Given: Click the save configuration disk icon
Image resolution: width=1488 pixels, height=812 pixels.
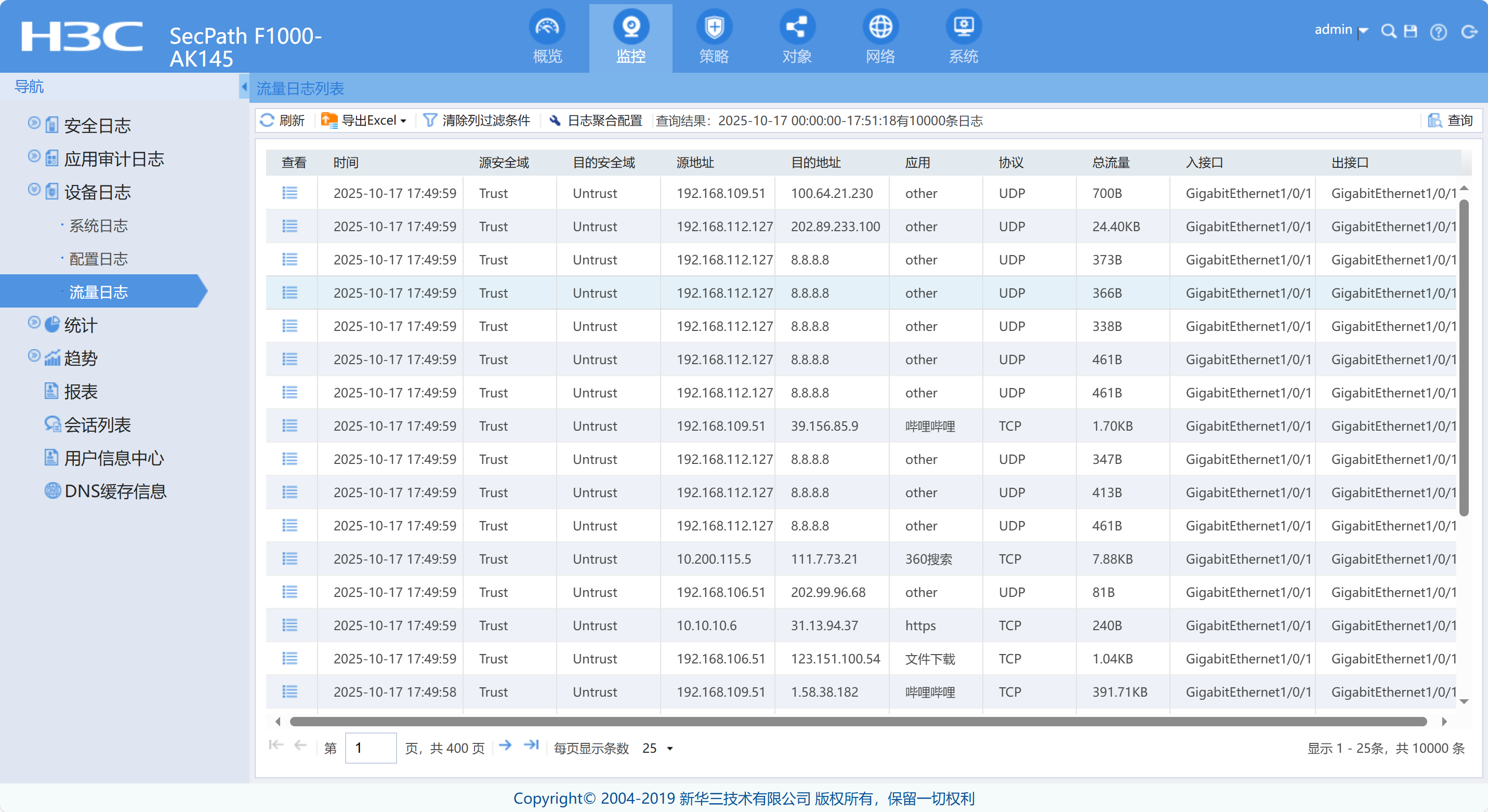Looking at the screenshot, I should tap(1410, 31).
